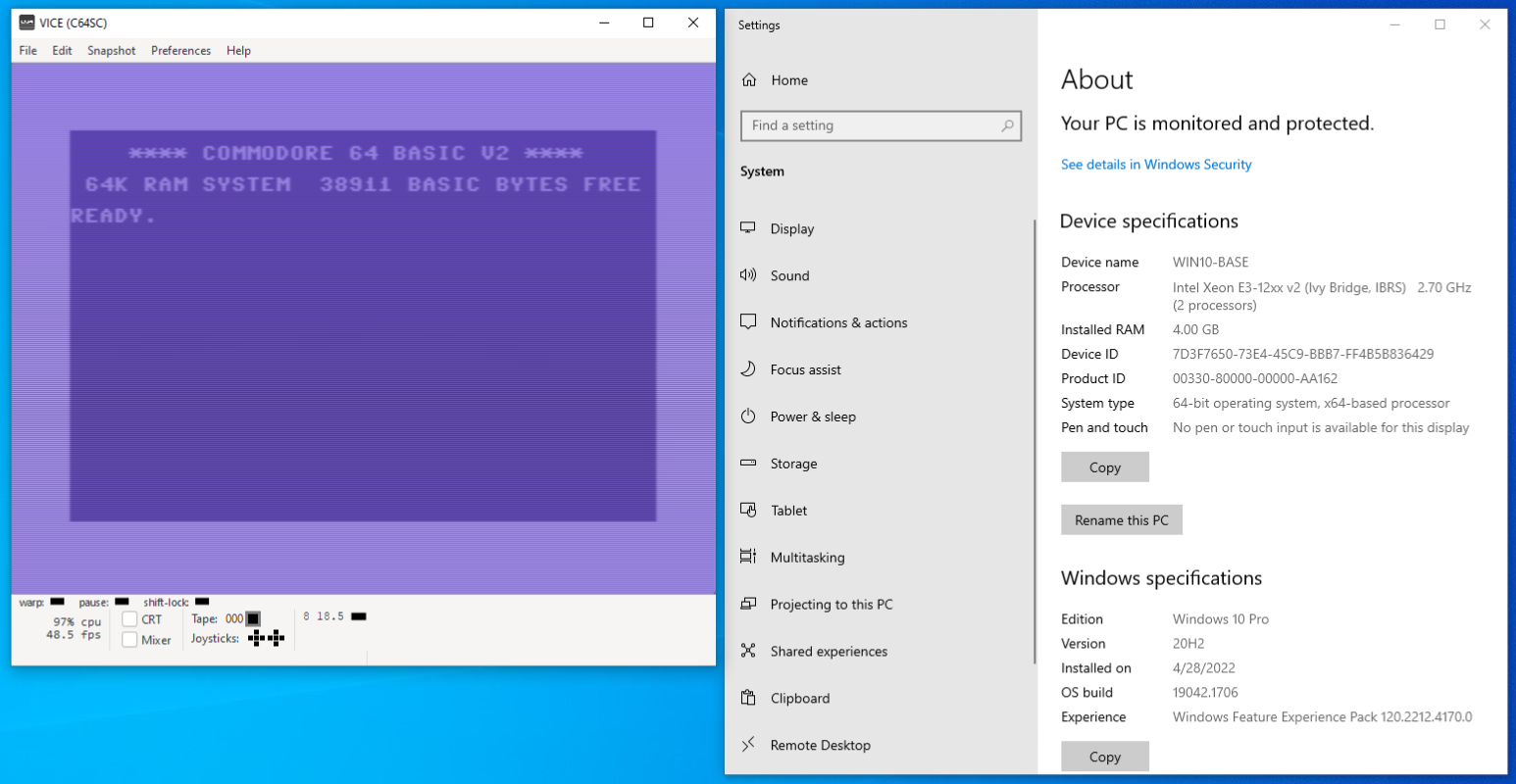The height and width of the screenshot is (784, 1516).
Task: Click the Notifications & actions icon
Action: [748, 321]
